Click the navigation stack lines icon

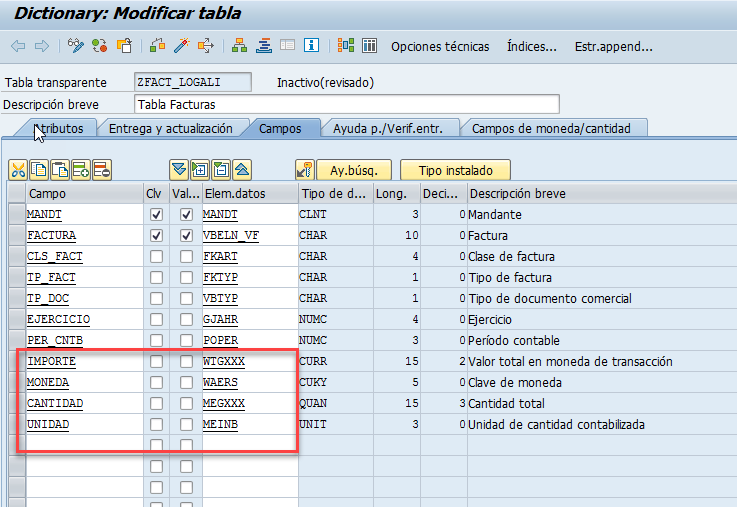264,46
